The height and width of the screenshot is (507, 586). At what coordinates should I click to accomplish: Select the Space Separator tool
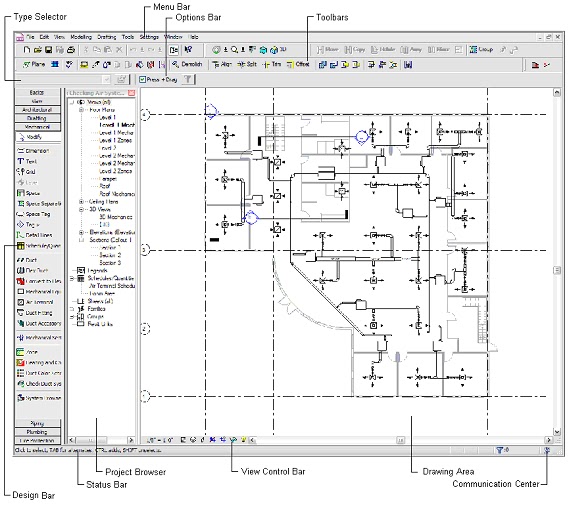click(x=39, y=204)
